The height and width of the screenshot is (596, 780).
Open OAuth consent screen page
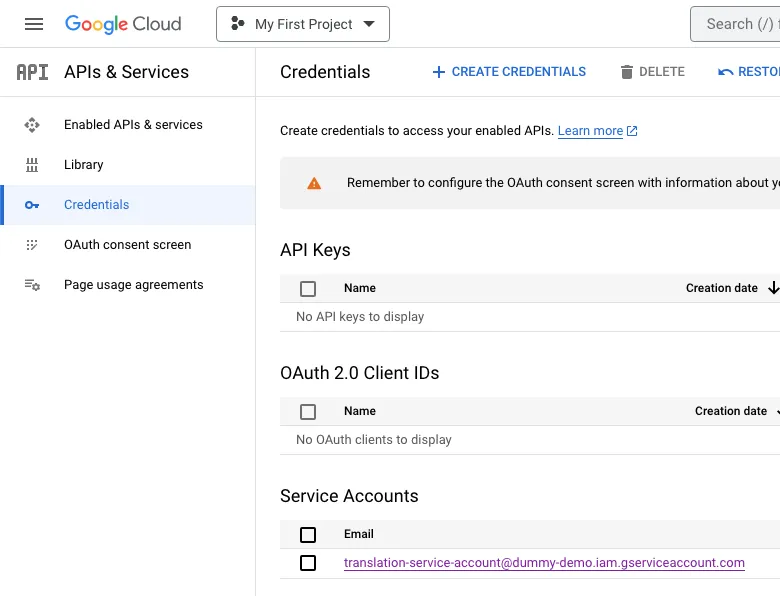(x=127, y=245)
